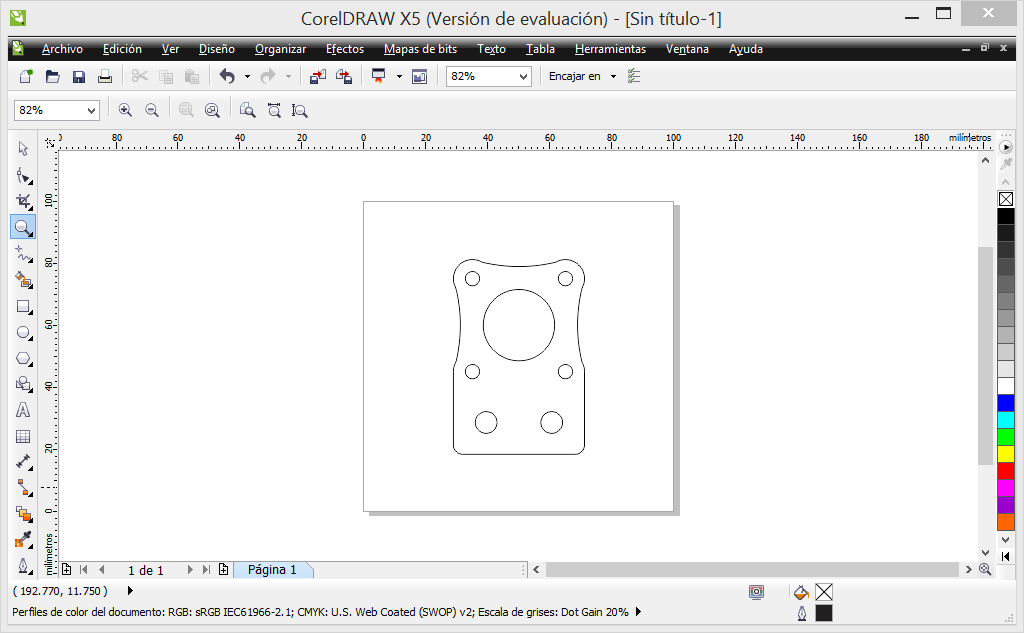Add page after current page
Screen dimensions: 1024x633
[x=223, y=570]
